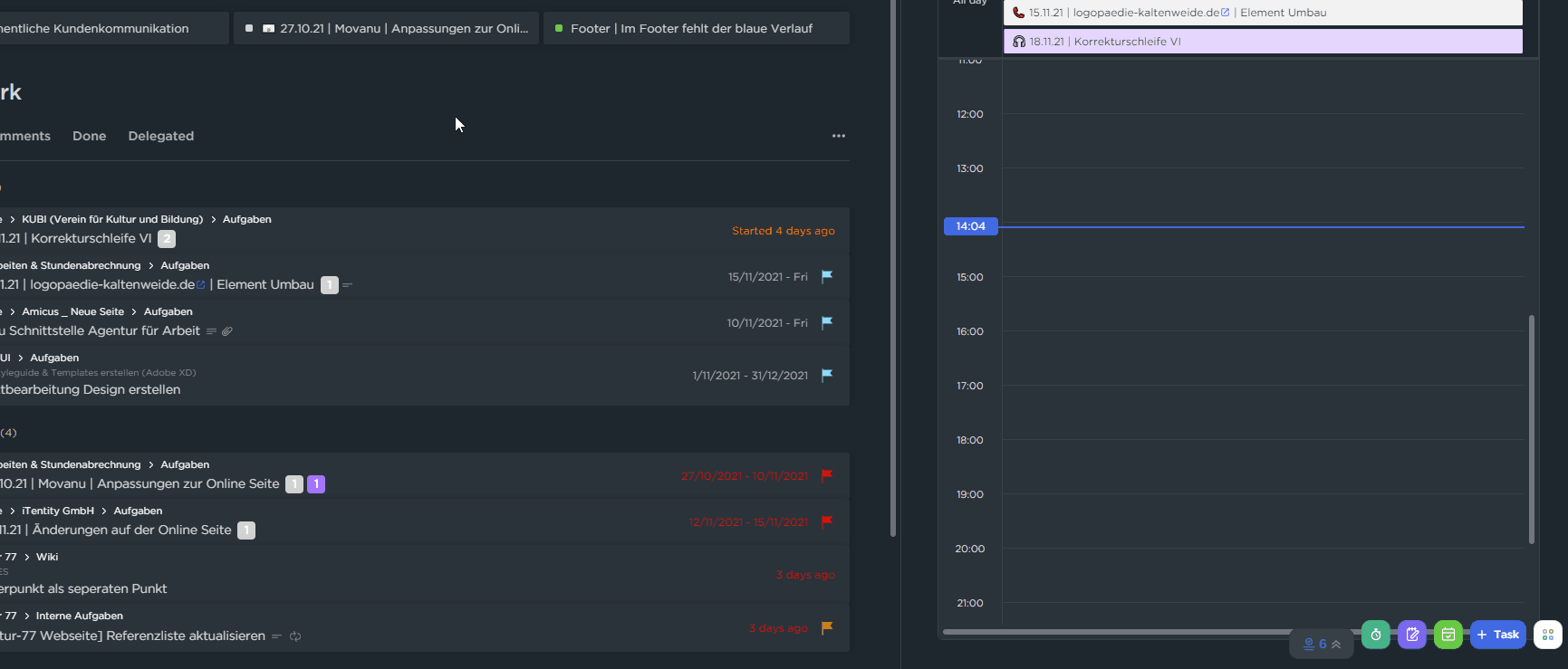This screenshot has width=1568, height=669.
Task: Open external link icon beside logopaedie-kaltenweide.de
Action: coord(201,284)
